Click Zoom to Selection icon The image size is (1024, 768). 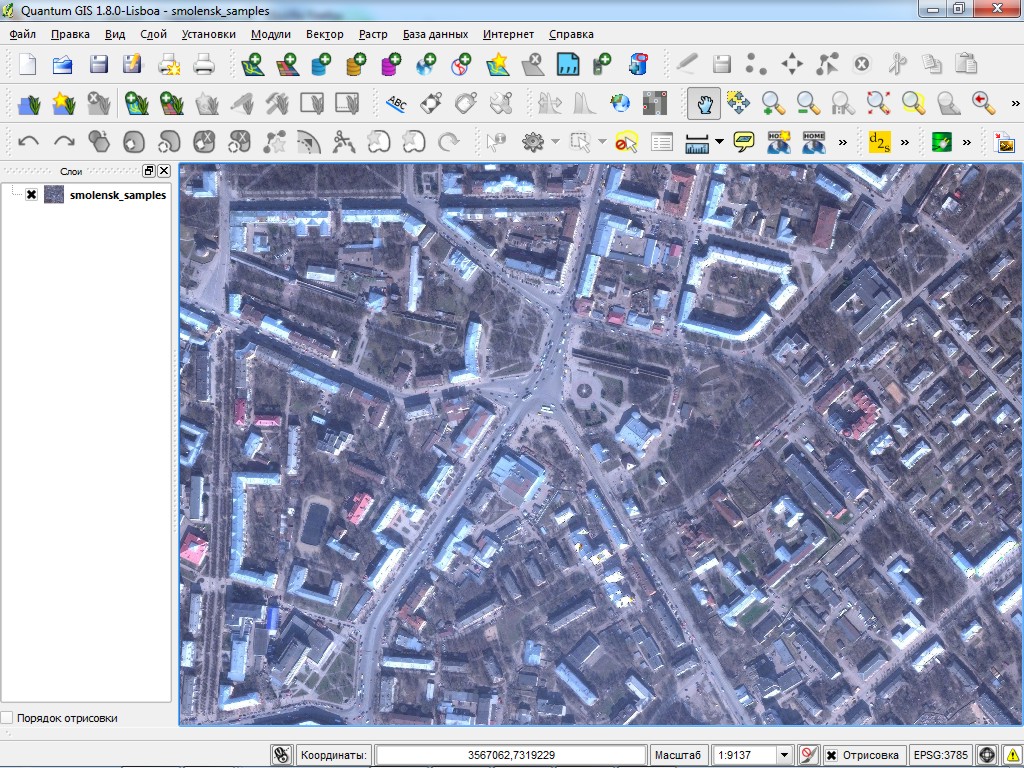913,103
